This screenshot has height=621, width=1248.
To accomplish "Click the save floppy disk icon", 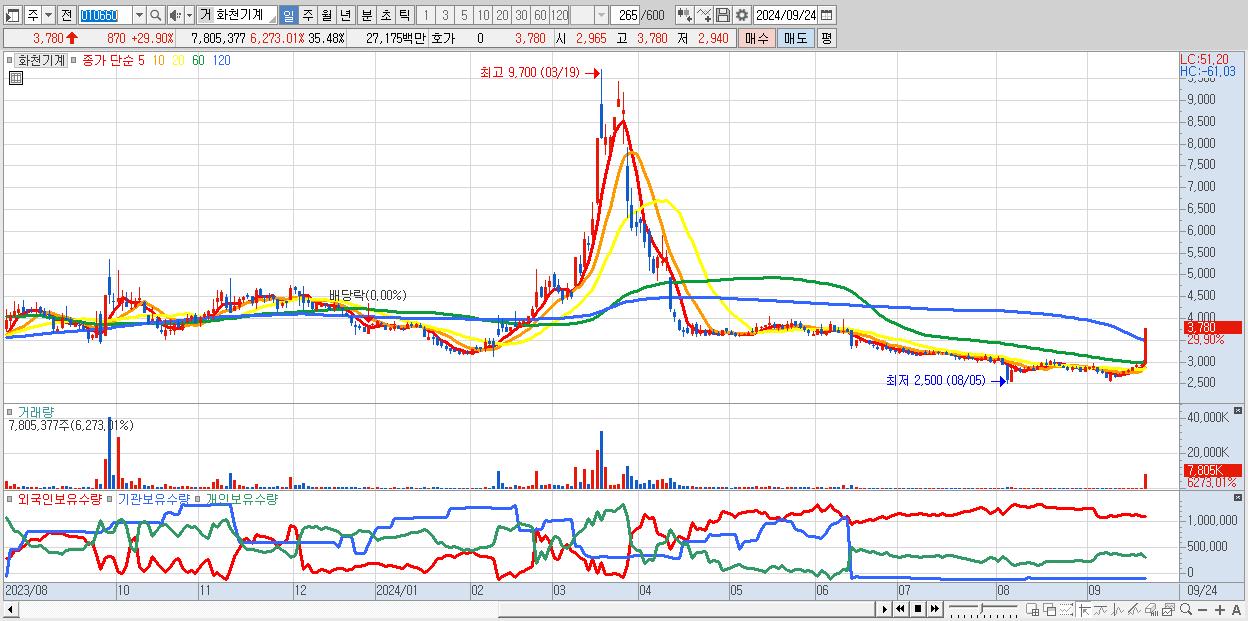I will coord(723,15).
